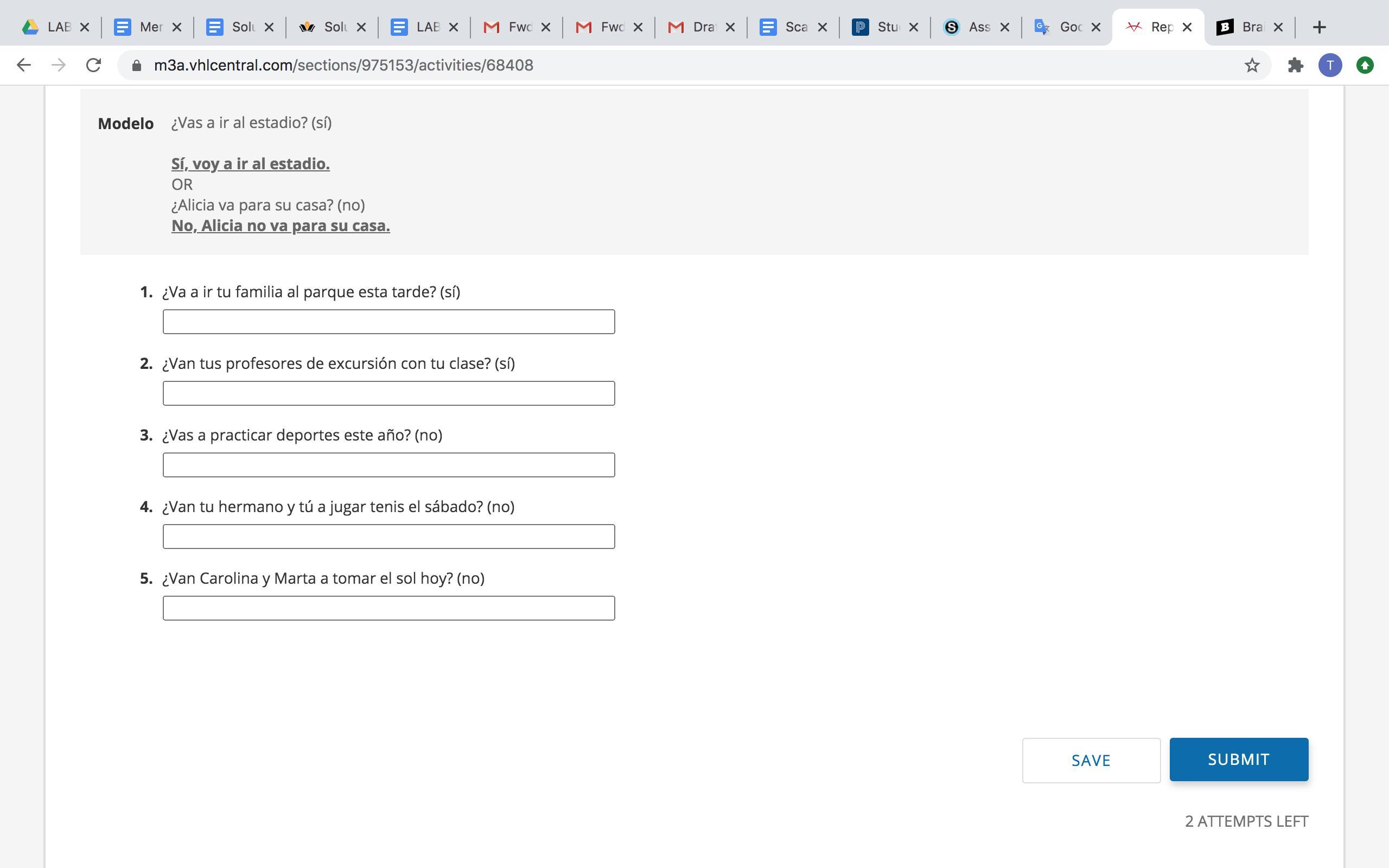Viewport: 1389px width, 868px height.
Task: Click the browser back arrow
Action: pyautogui.click(x=23, y=65)
